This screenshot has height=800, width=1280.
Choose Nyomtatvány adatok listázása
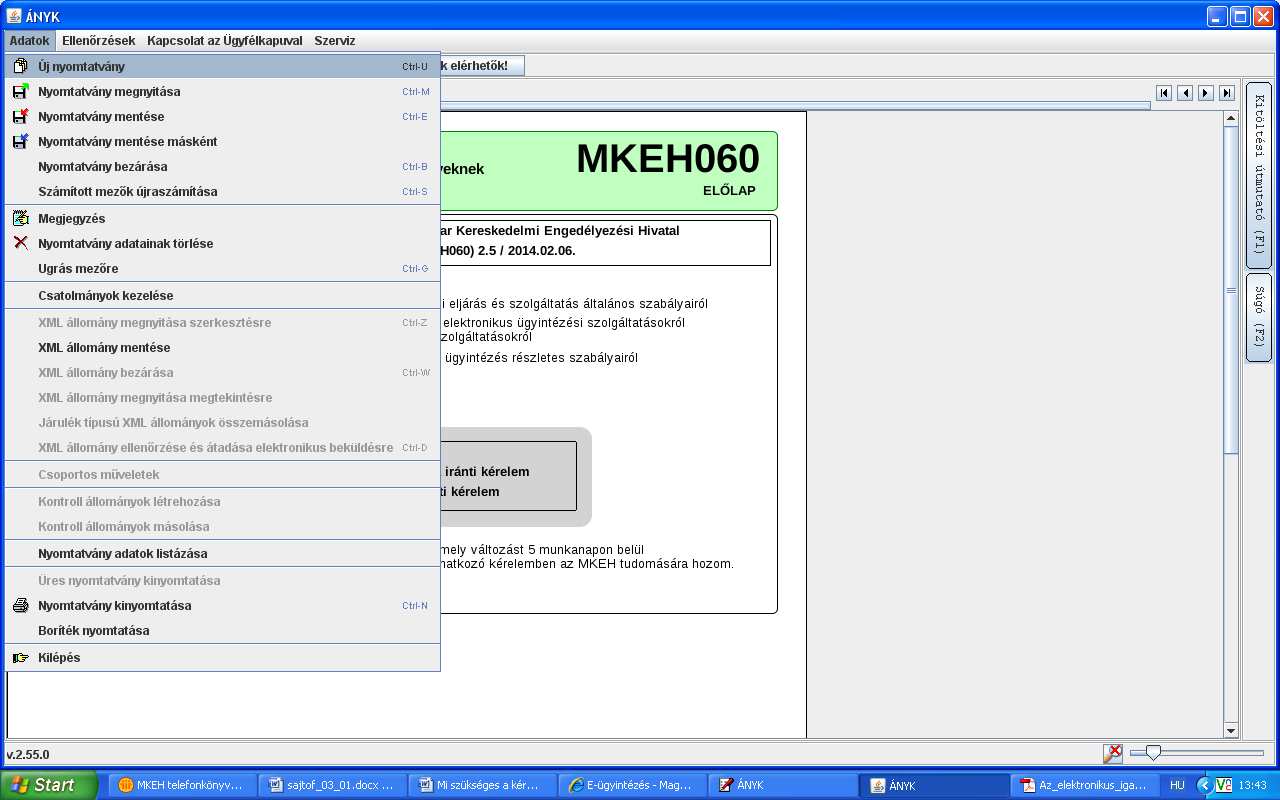(222, 553)
